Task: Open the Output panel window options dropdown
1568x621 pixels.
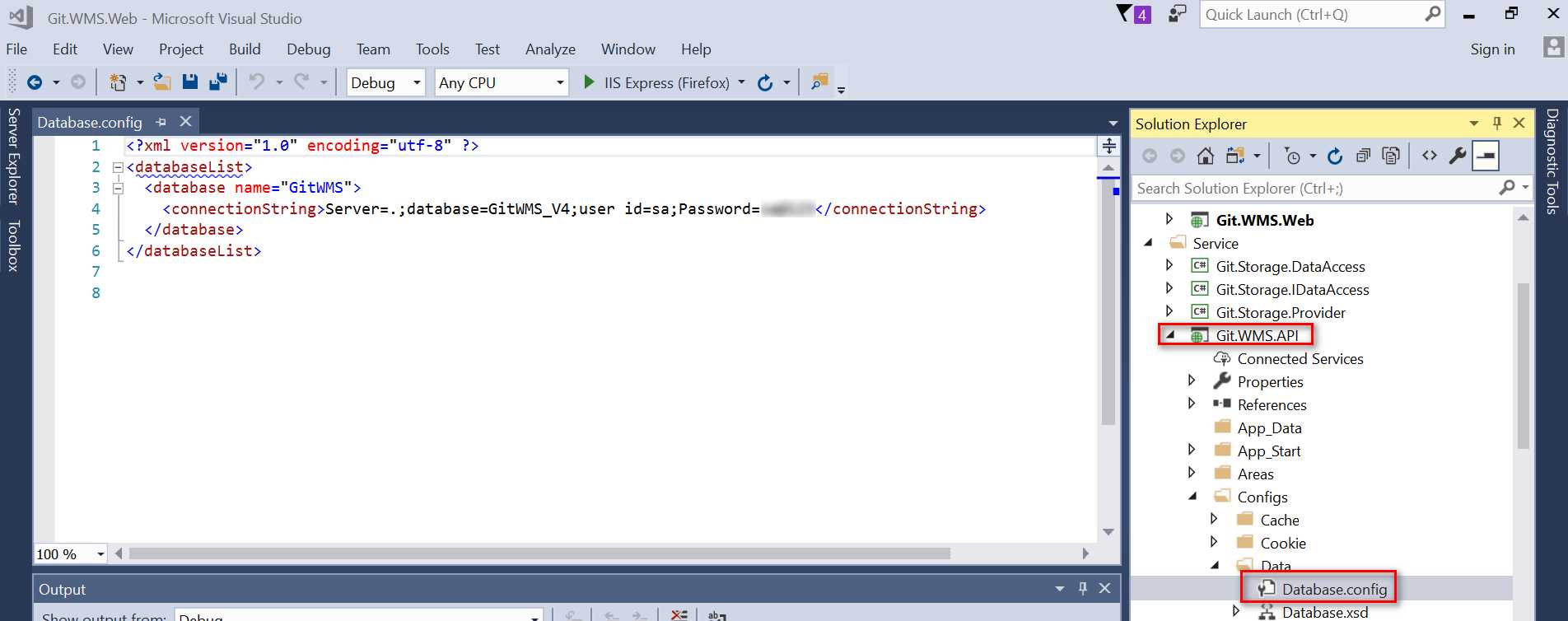Action: [1060, 588]
